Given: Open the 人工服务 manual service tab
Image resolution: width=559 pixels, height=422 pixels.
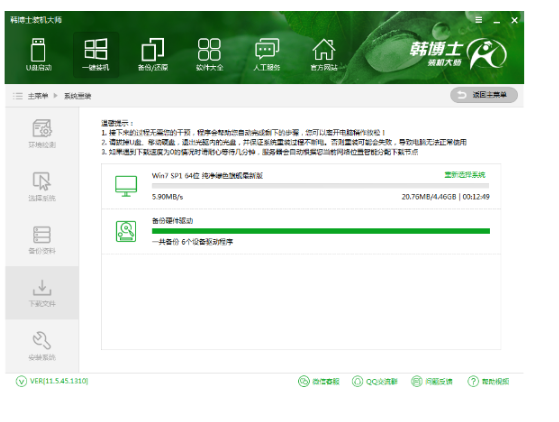Looking at the screenshot, I should point(267,55).
